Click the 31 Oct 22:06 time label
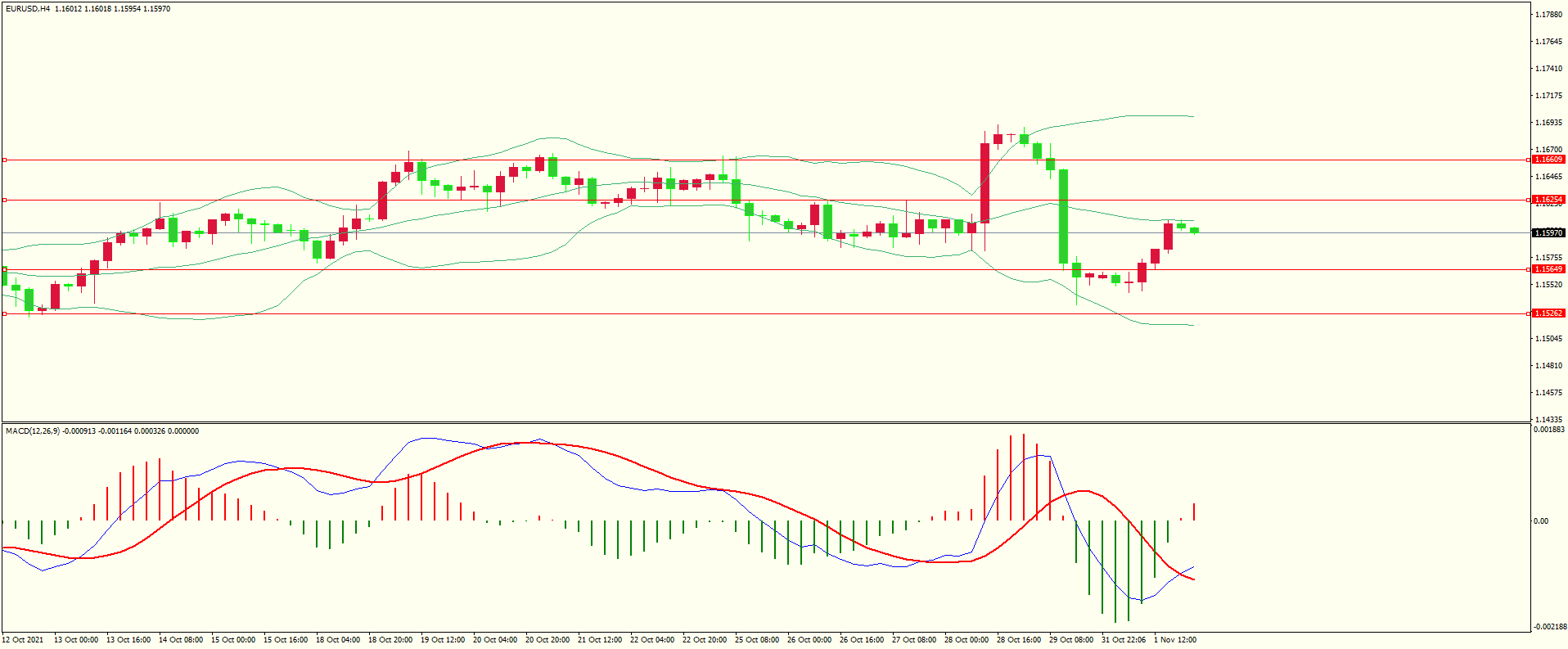 coord(1124,640)
